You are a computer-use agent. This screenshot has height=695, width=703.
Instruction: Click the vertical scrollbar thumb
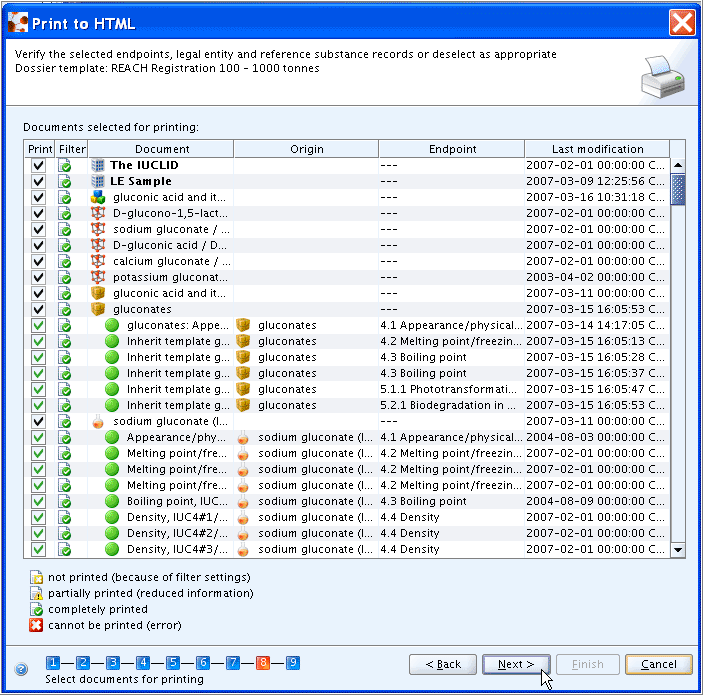(x=678, y=189)
